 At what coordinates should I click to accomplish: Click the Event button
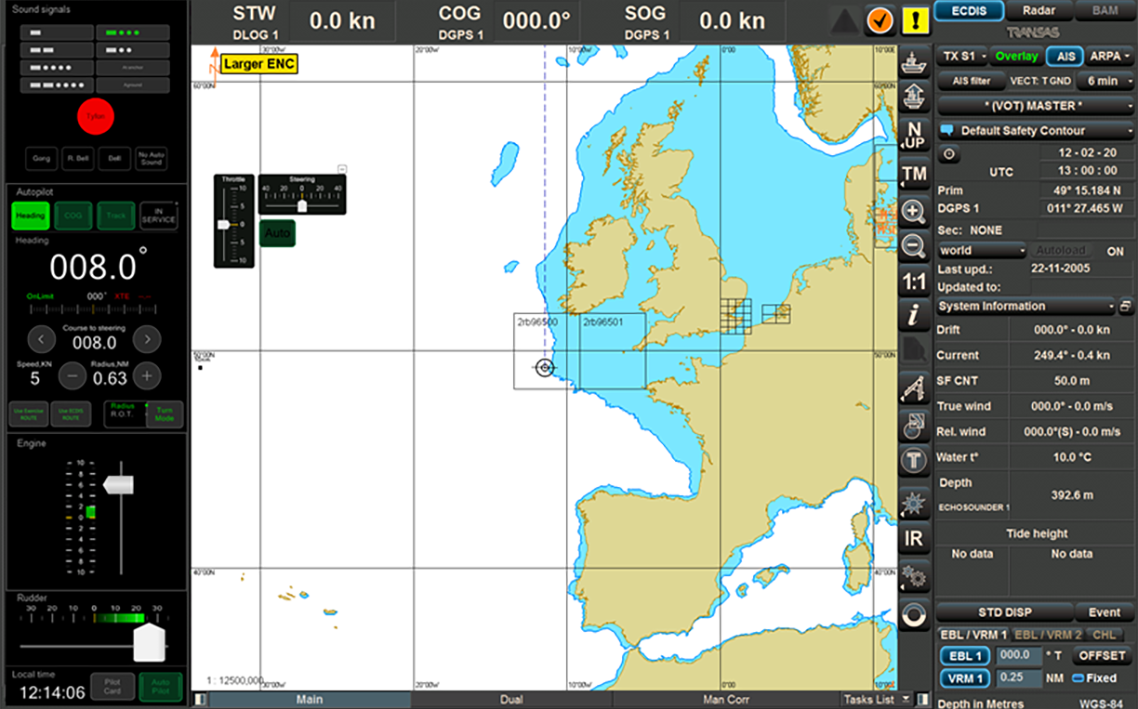[x=1104, y=612]
